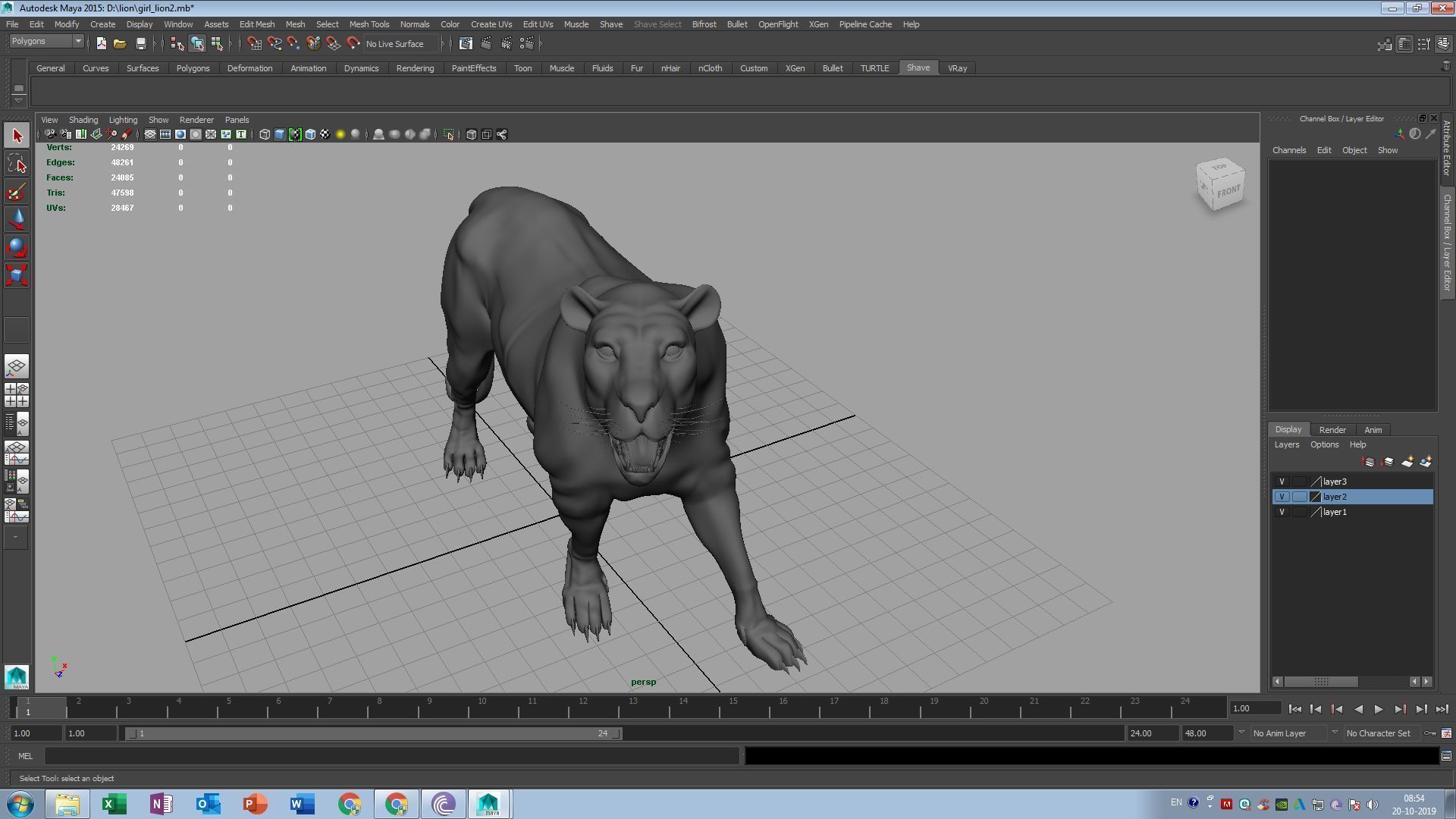Step back one frame
This screenshot has width=1456, height=819.
click(1316, 710)
